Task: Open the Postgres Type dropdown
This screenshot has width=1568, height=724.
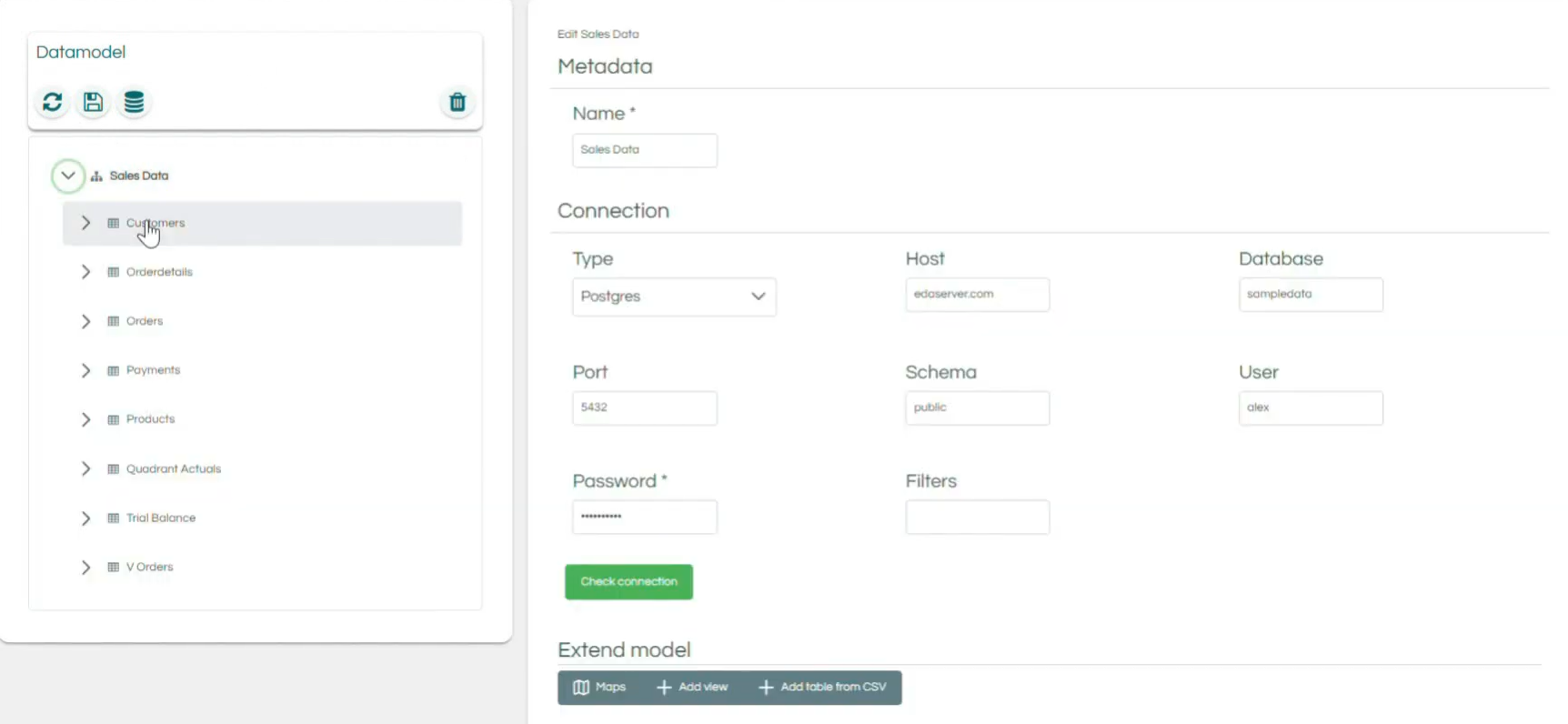Action: (674, 297)
